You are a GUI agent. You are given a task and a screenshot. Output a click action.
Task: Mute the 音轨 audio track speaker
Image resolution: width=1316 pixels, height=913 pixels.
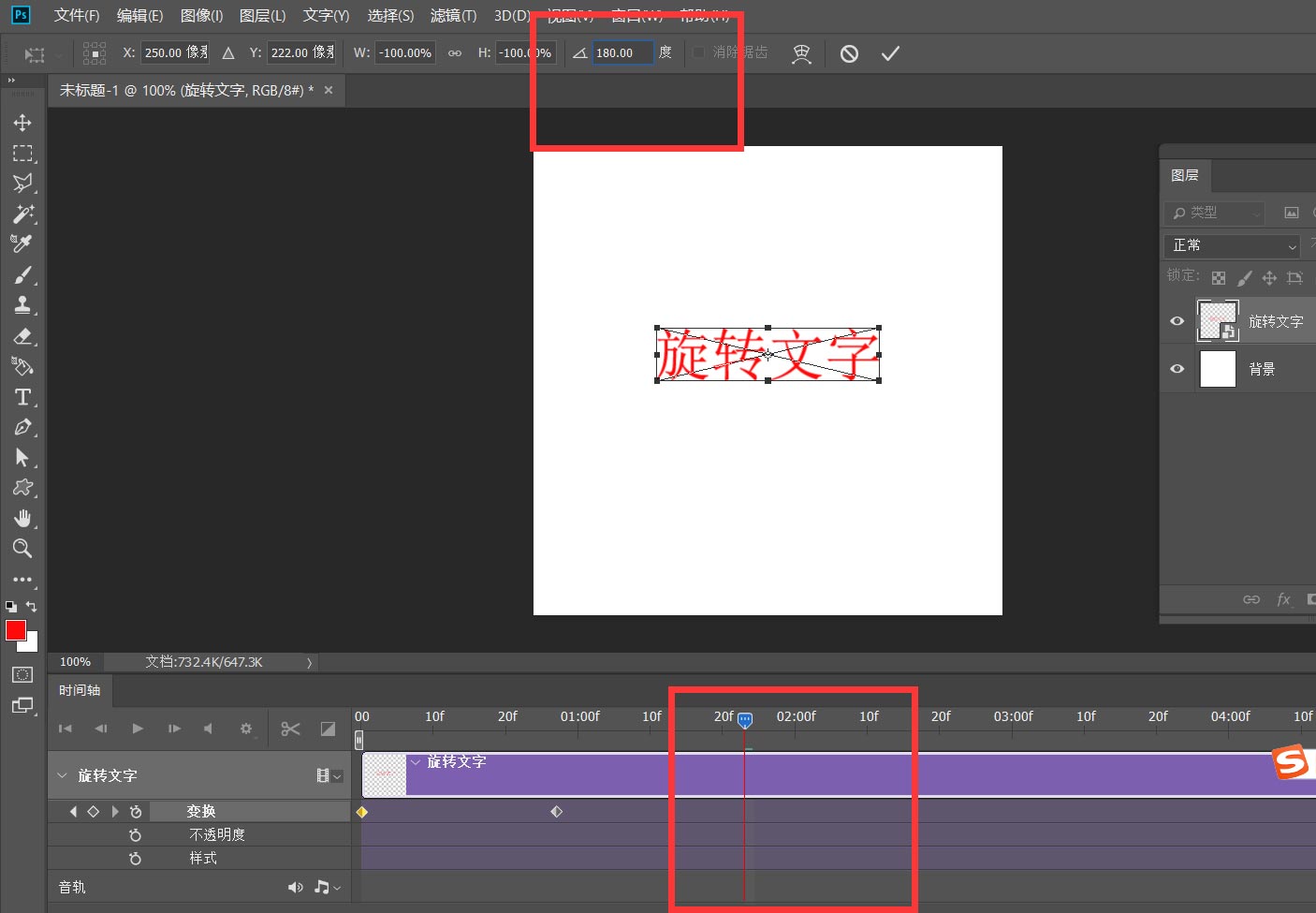pyautogui.click(x=296, y=887)
